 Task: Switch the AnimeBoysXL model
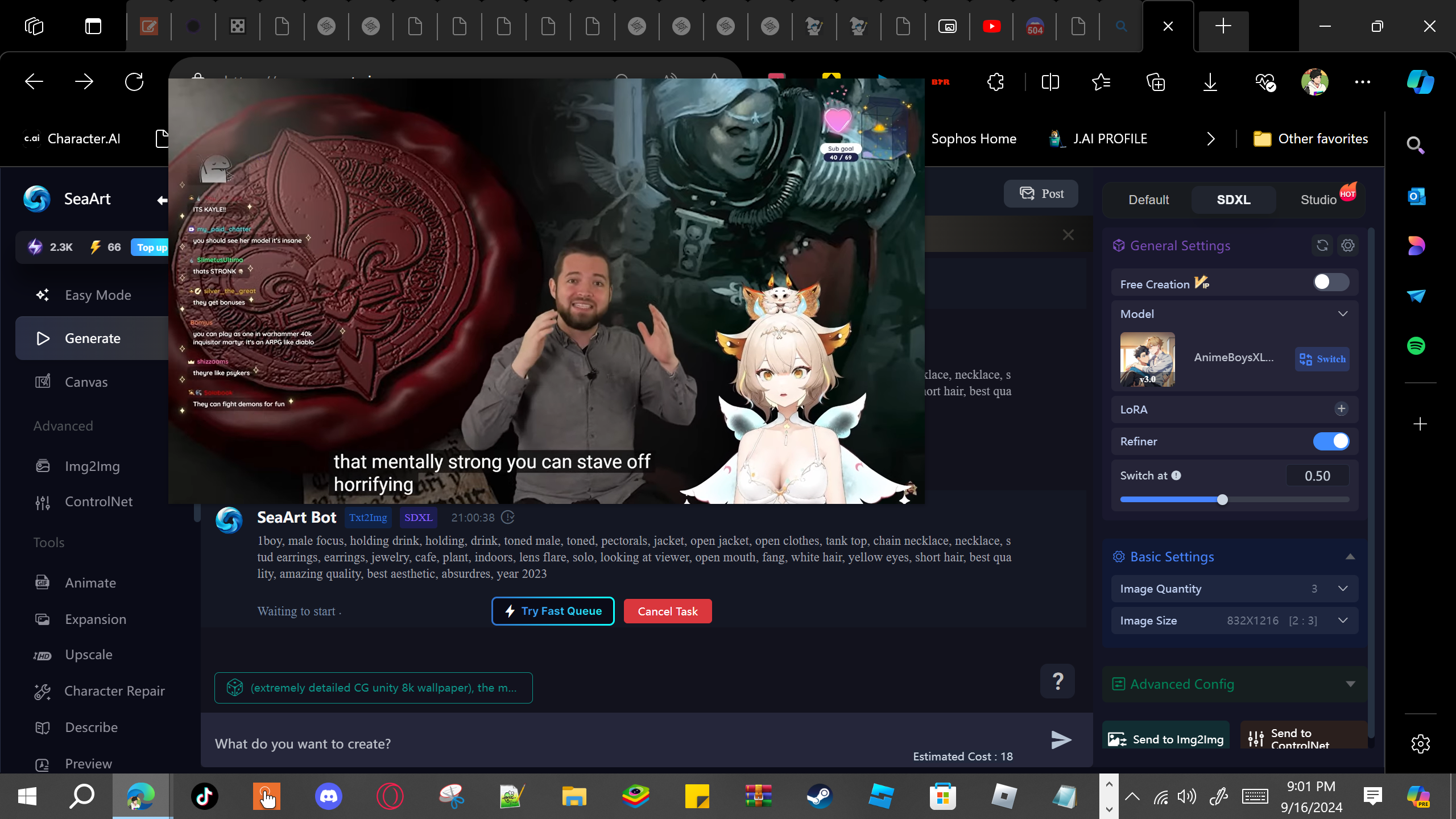[x=1322, y=359]
